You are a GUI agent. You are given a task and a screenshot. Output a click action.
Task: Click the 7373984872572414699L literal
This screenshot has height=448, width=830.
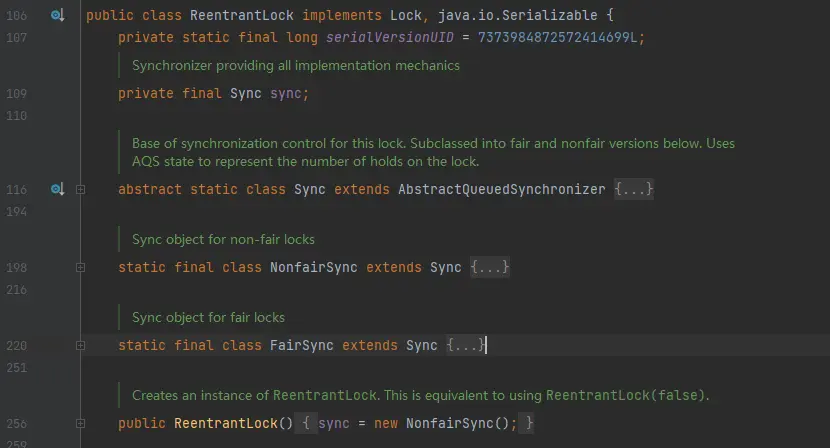[x=557, y=38]
